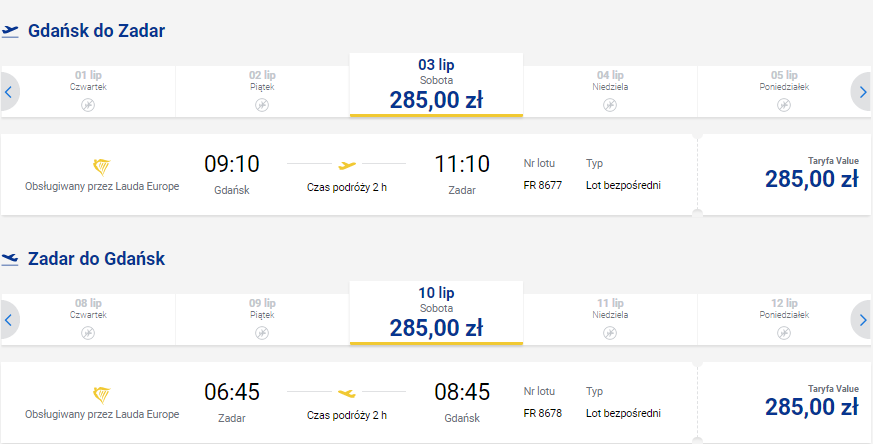Image resolution: width=873 pixels, height=444 pixels.
Task: Click the returning plane icon beside Zadar do Gdańsk
Action: (11, 259)
